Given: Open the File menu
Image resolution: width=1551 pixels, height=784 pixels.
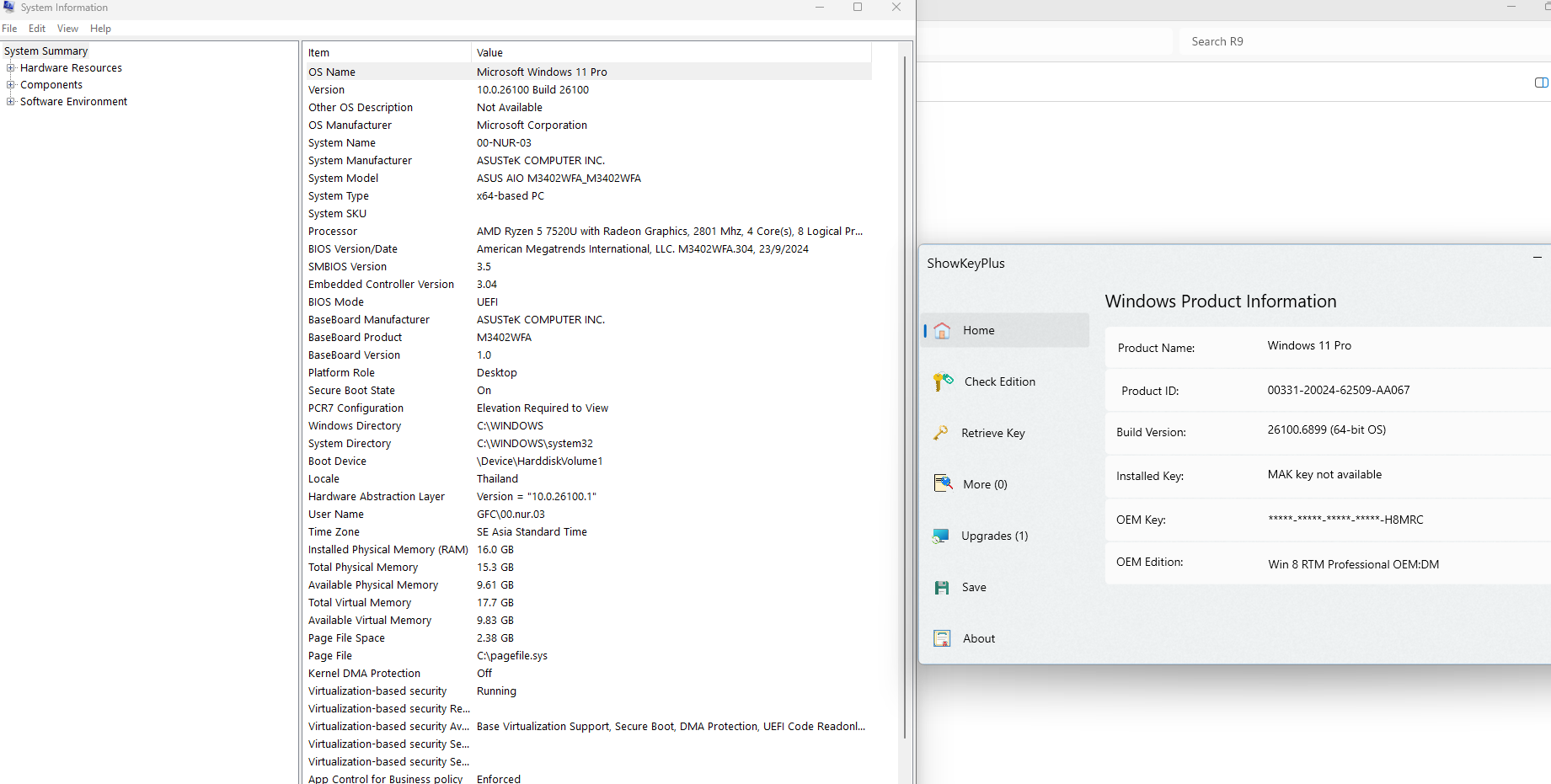Looking at the screenshot, I should coord(9,29).
